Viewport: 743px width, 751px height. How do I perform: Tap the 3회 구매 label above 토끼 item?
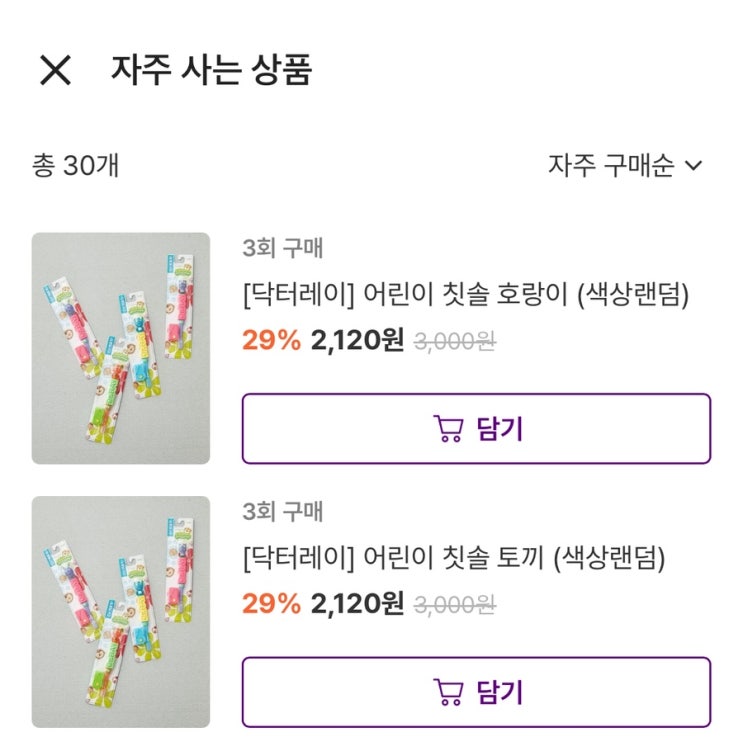(x=282, y=512)
